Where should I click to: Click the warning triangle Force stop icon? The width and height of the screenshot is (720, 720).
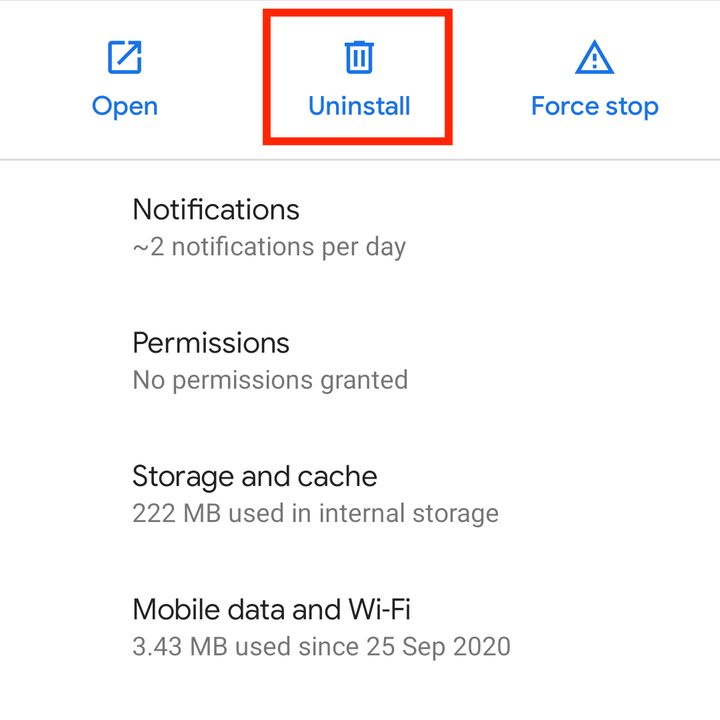594,57
